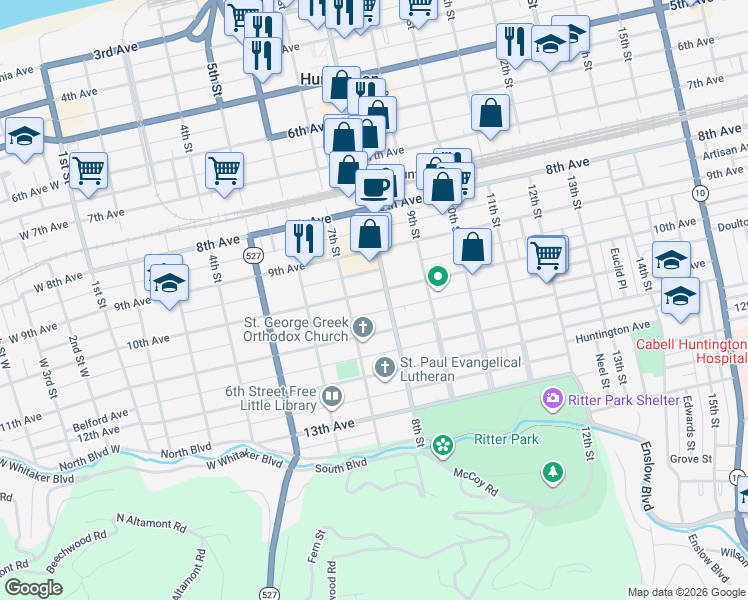Image resolution: width=748 pixels, height=600 pixels.
Task: Click the restaurant marker beside 12th St at top
Action: pos(515,43)
